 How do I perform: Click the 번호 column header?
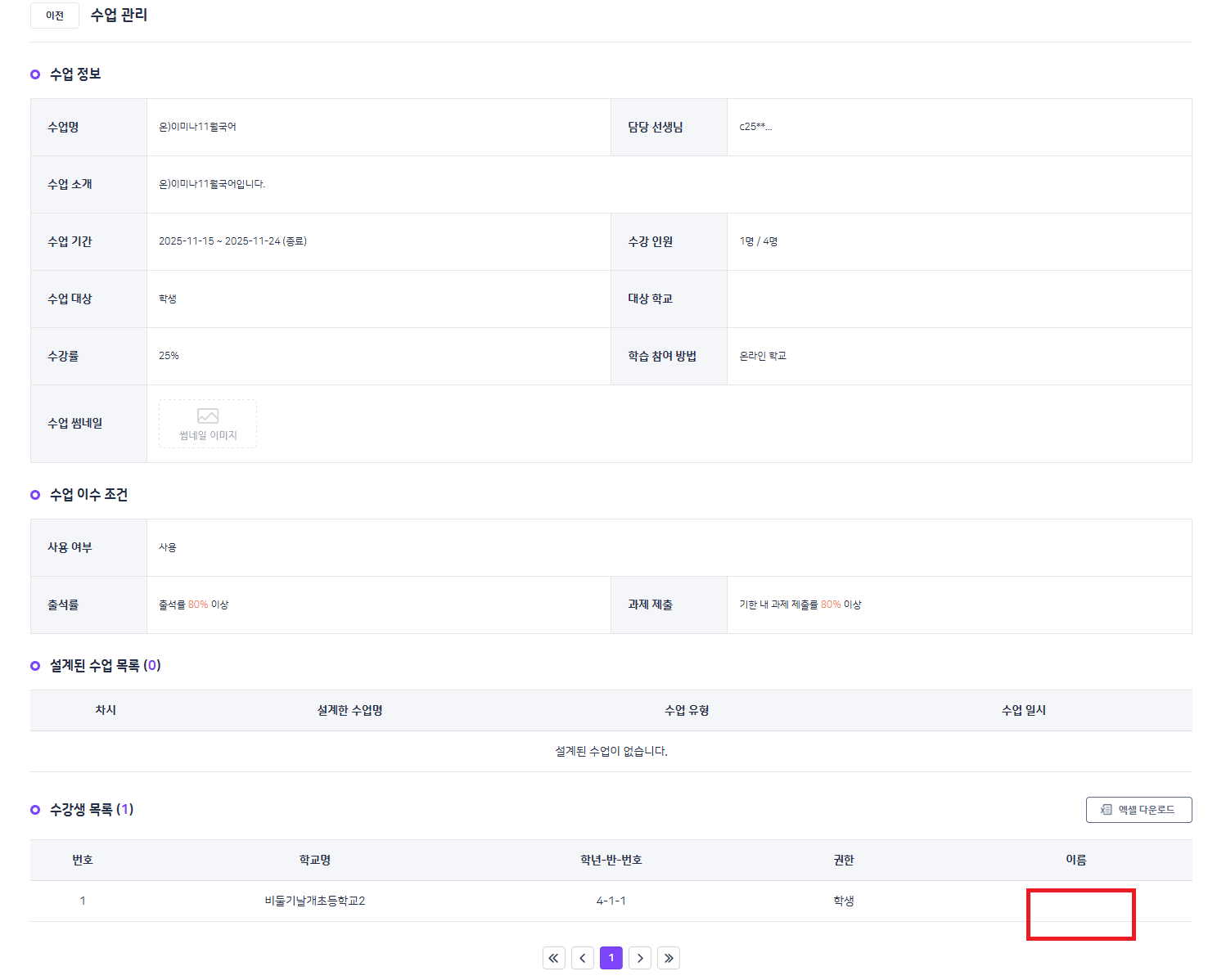click(x=83, y=860)
